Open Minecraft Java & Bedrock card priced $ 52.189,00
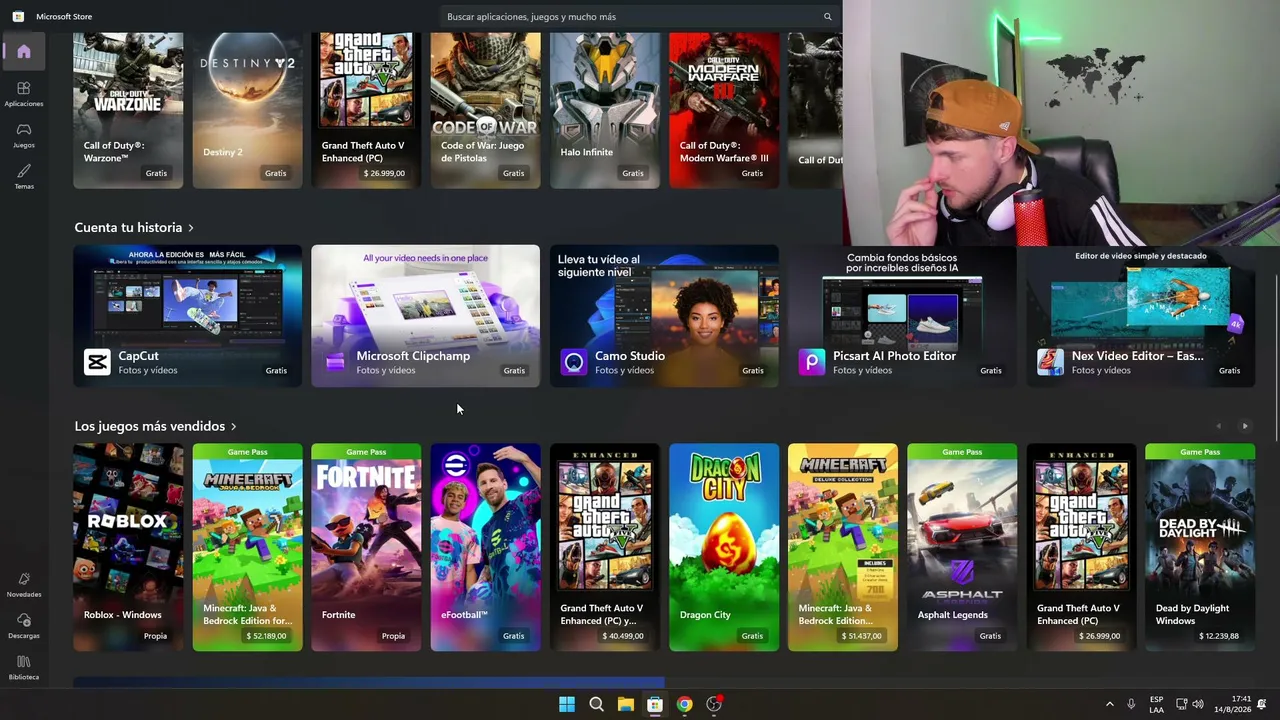The width and height of the screenshot is (1280, 720). [x=247, y=547]
